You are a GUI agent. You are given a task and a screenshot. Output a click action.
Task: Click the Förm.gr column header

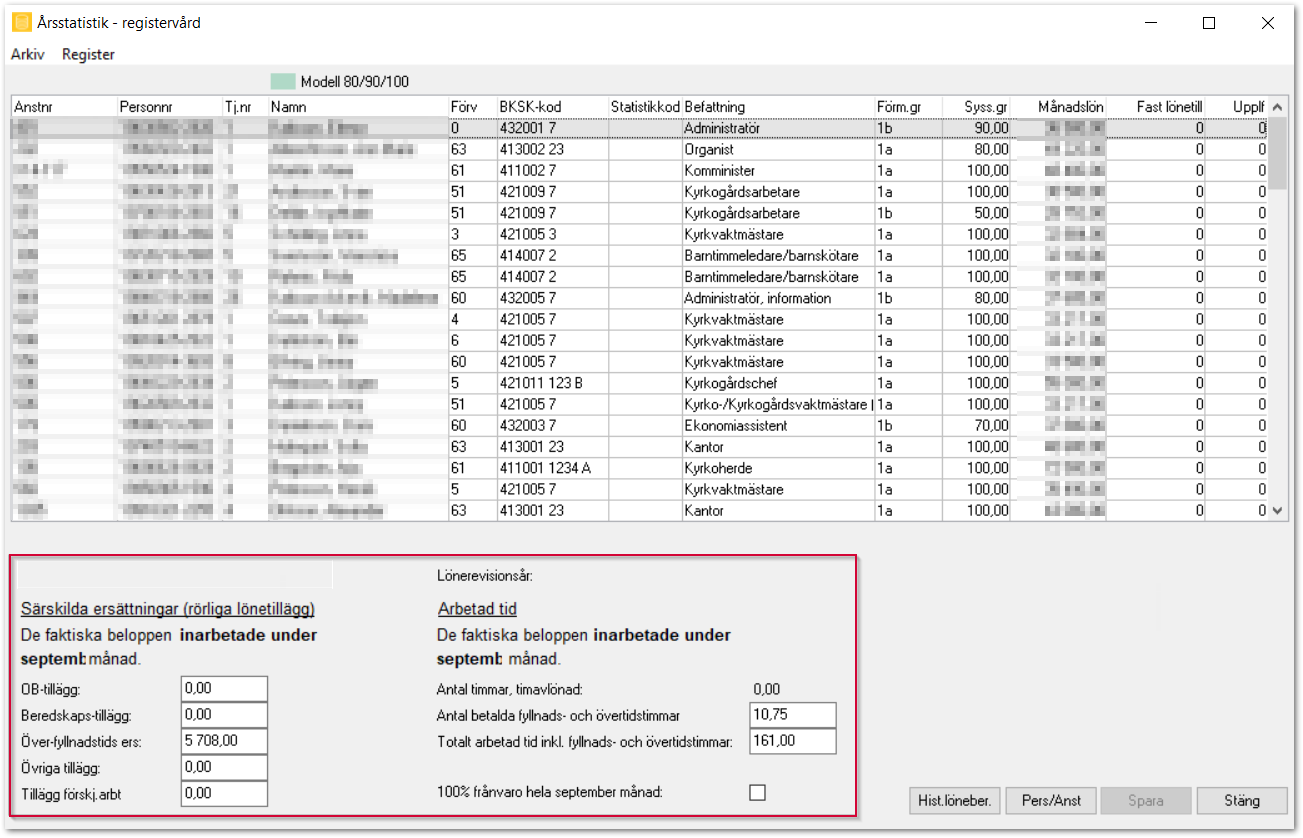click(908, 107)
